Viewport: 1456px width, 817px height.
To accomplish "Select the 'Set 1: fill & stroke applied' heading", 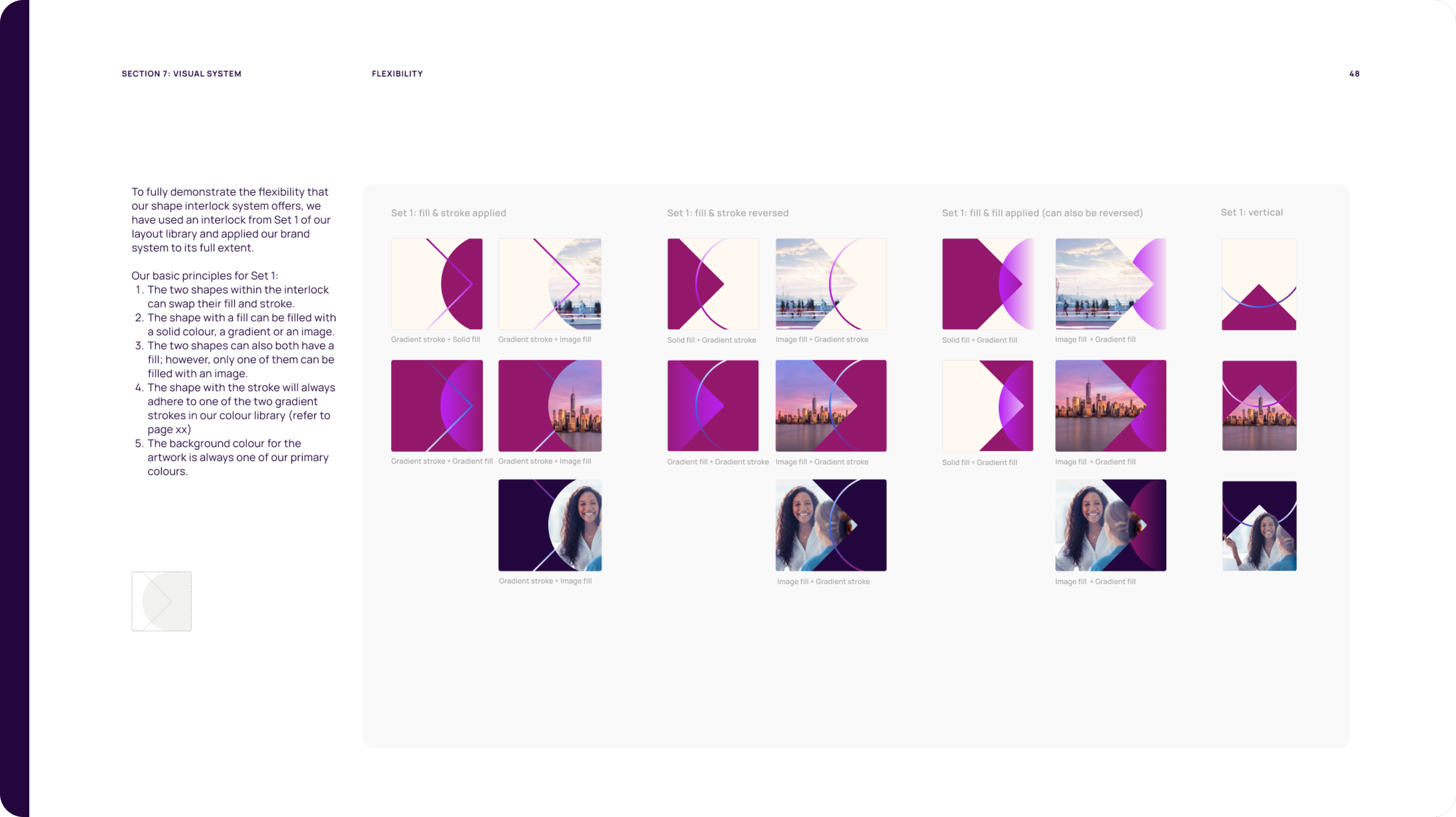I will tap(448, 213).
